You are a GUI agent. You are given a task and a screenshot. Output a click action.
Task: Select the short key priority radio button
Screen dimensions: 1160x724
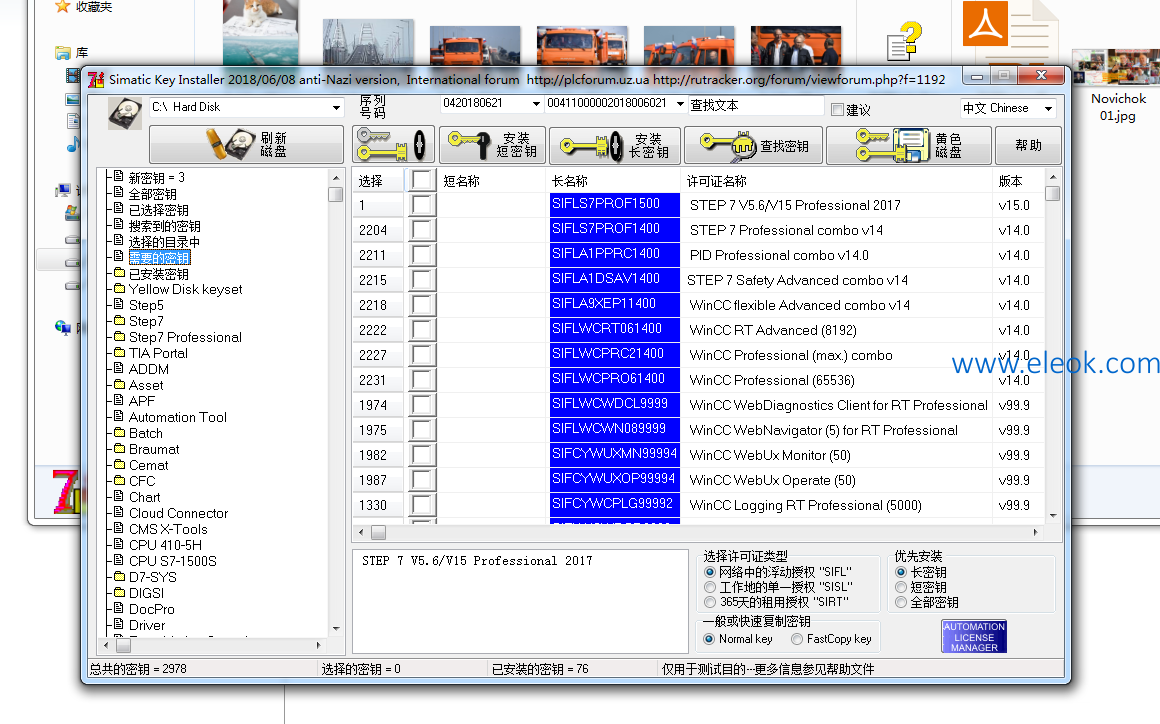(x=901, y=587)
